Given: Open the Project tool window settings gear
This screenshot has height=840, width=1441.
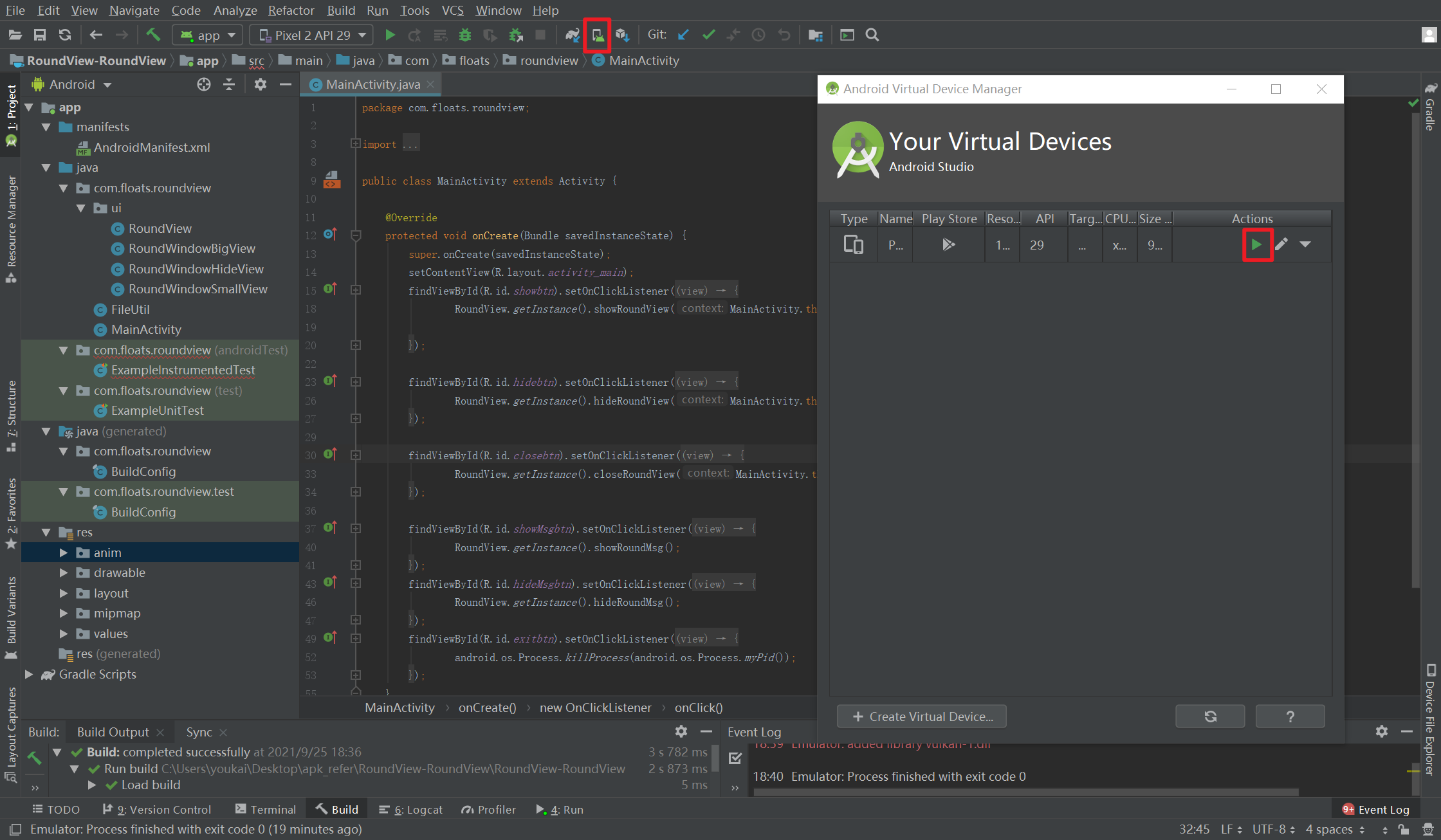Looking at the screenshot, I should [x=260, y=84].
